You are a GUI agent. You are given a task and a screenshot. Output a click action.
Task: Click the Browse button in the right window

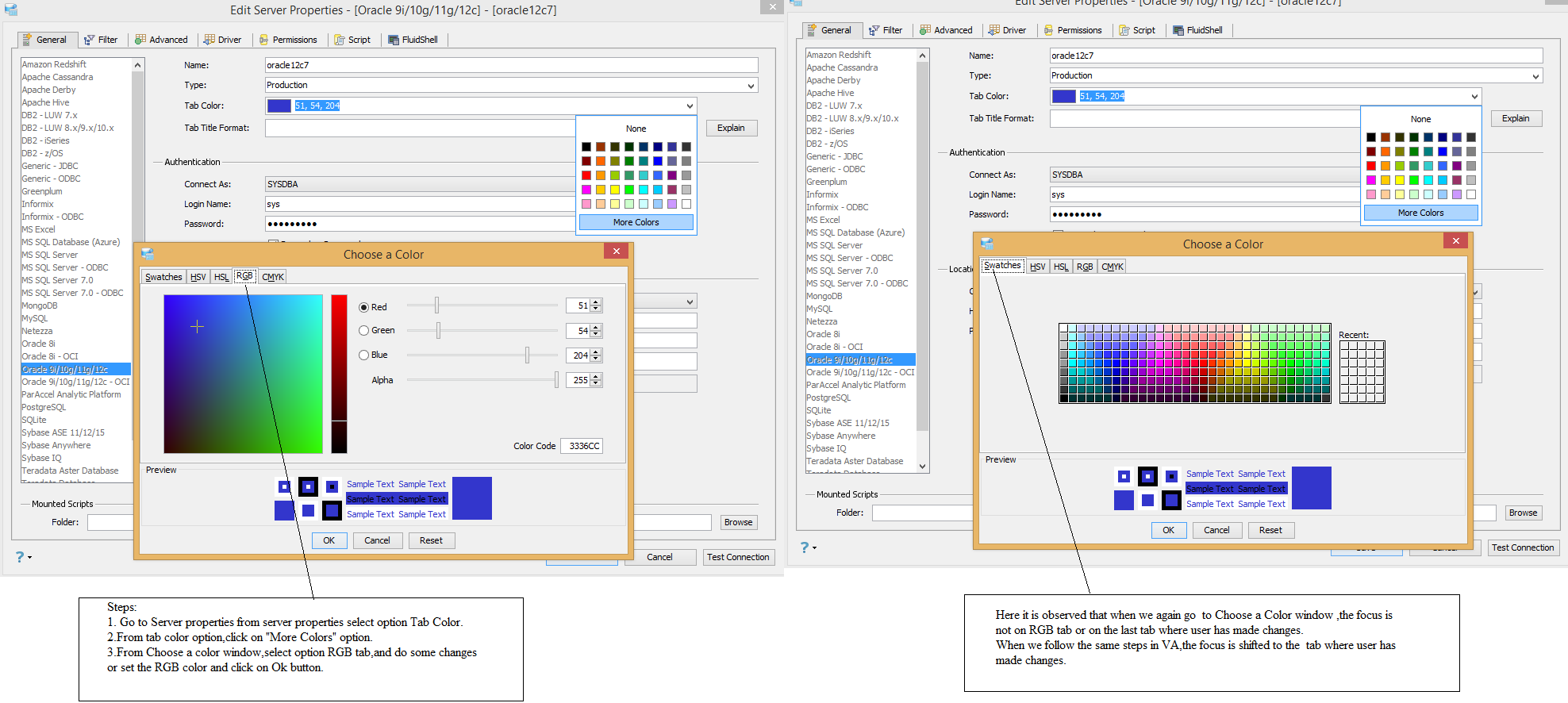(x=1523, y=513)
